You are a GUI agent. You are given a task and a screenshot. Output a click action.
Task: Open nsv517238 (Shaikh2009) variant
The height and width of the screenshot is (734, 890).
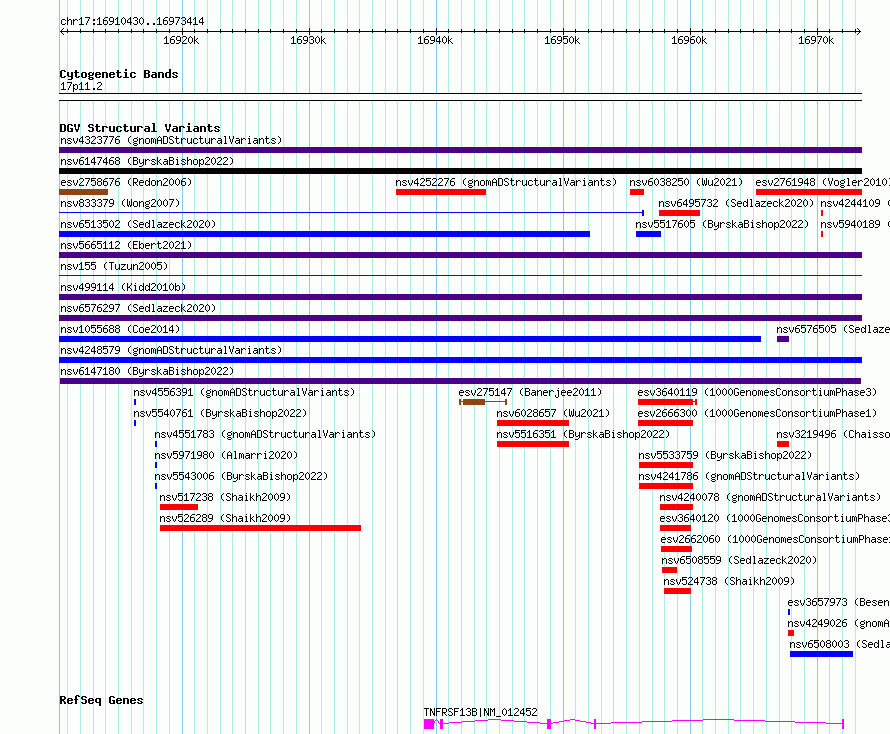[225, 497]
